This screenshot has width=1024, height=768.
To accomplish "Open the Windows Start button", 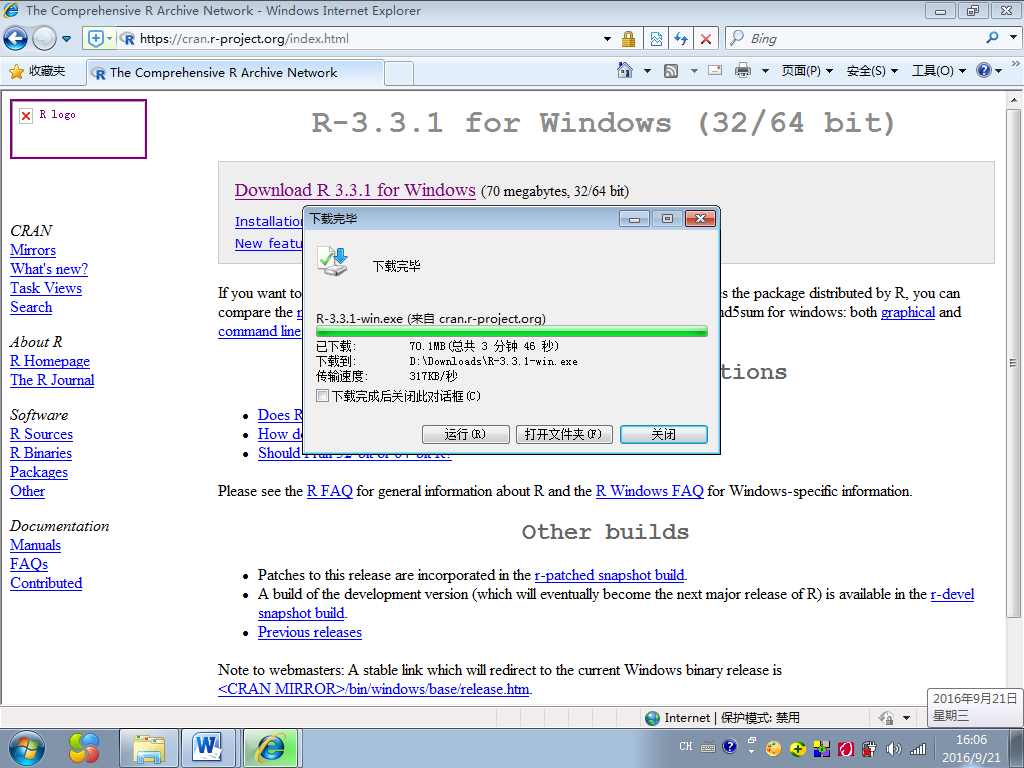I will tap(27, 748).
